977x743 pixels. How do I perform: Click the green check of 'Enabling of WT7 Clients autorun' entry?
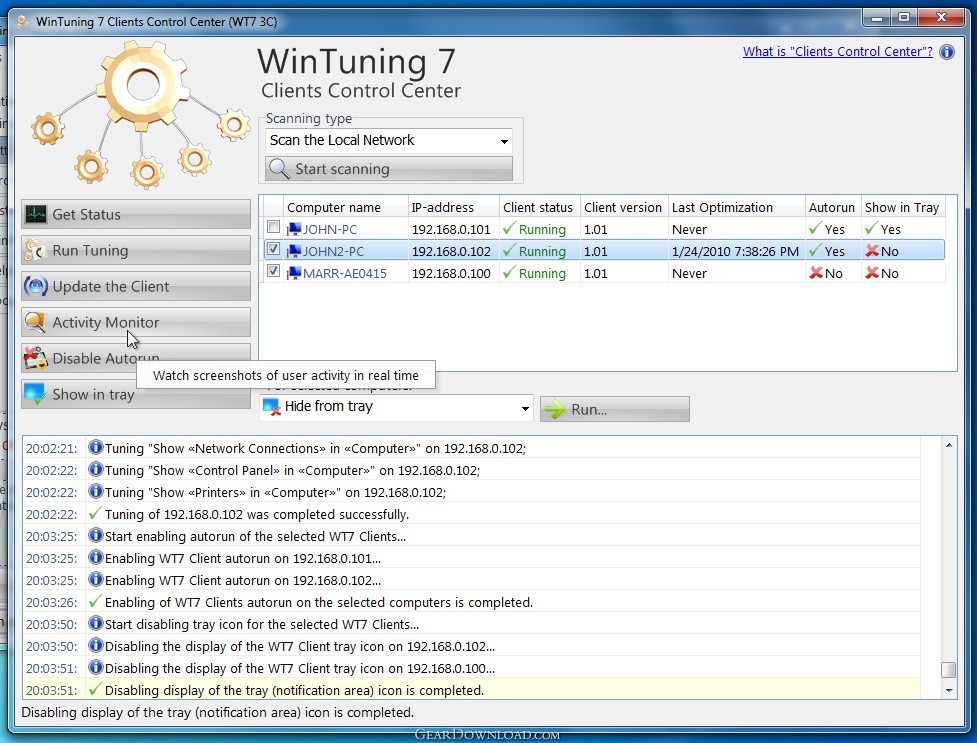95,602
